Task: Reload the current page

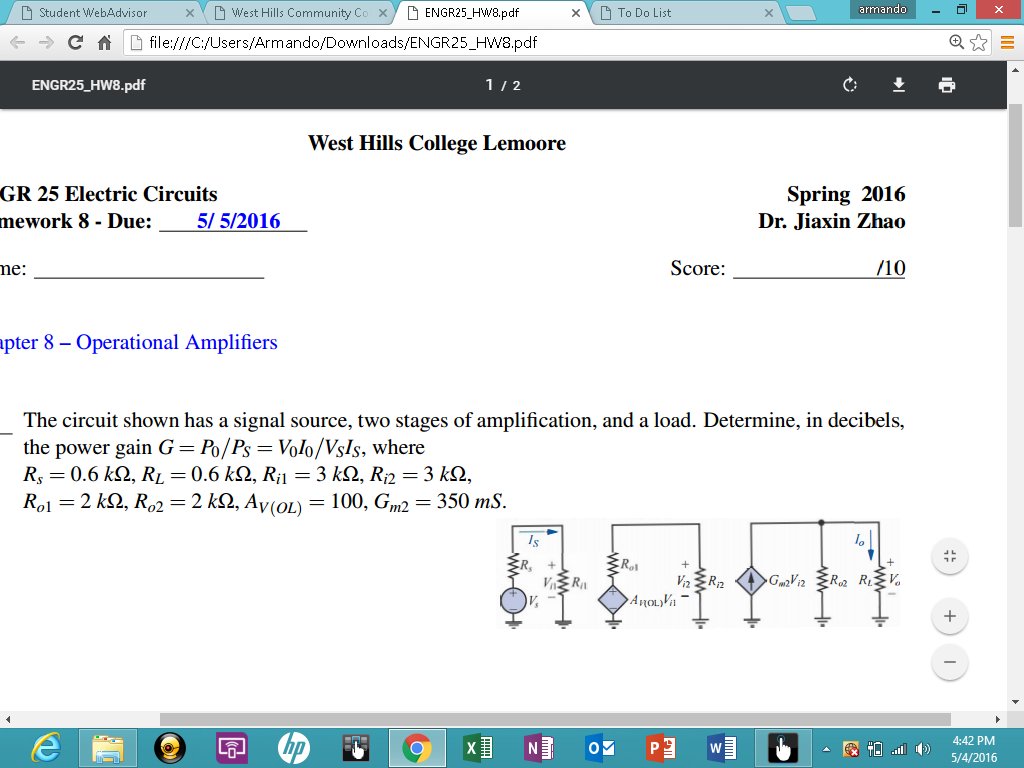Action: (x=75, y=43)
